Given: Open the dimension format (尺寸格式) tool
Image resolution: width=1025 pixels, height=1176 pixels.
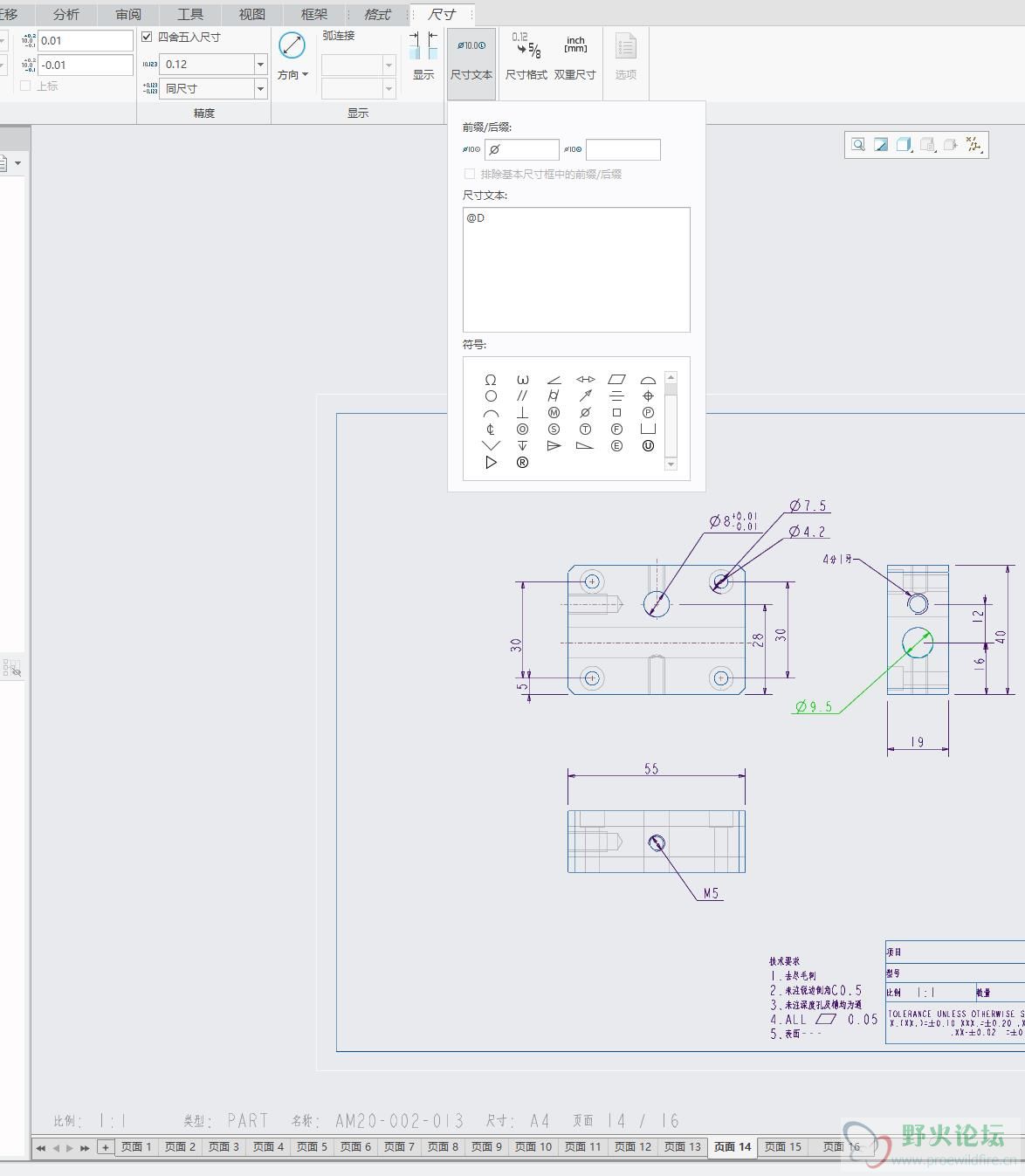Looking at the screenshot, I should pos(526,57).
